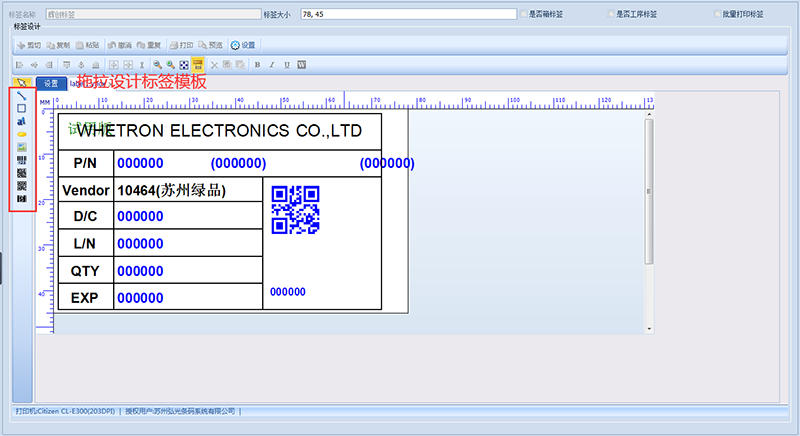Toggle the 批量打印标签 checkbox
Image resolution: width=800 pixels, height=436 pixels.
pyautogui.click(x=717, y=14)
